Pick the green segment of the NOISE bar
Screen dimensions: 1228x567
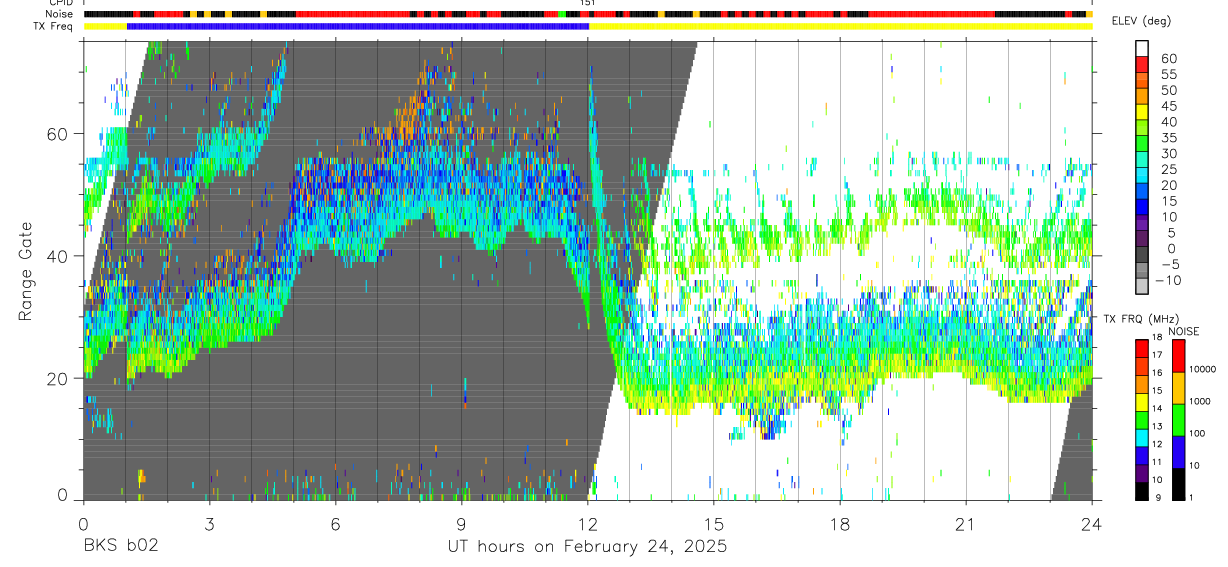click(x=1178, y=419)
